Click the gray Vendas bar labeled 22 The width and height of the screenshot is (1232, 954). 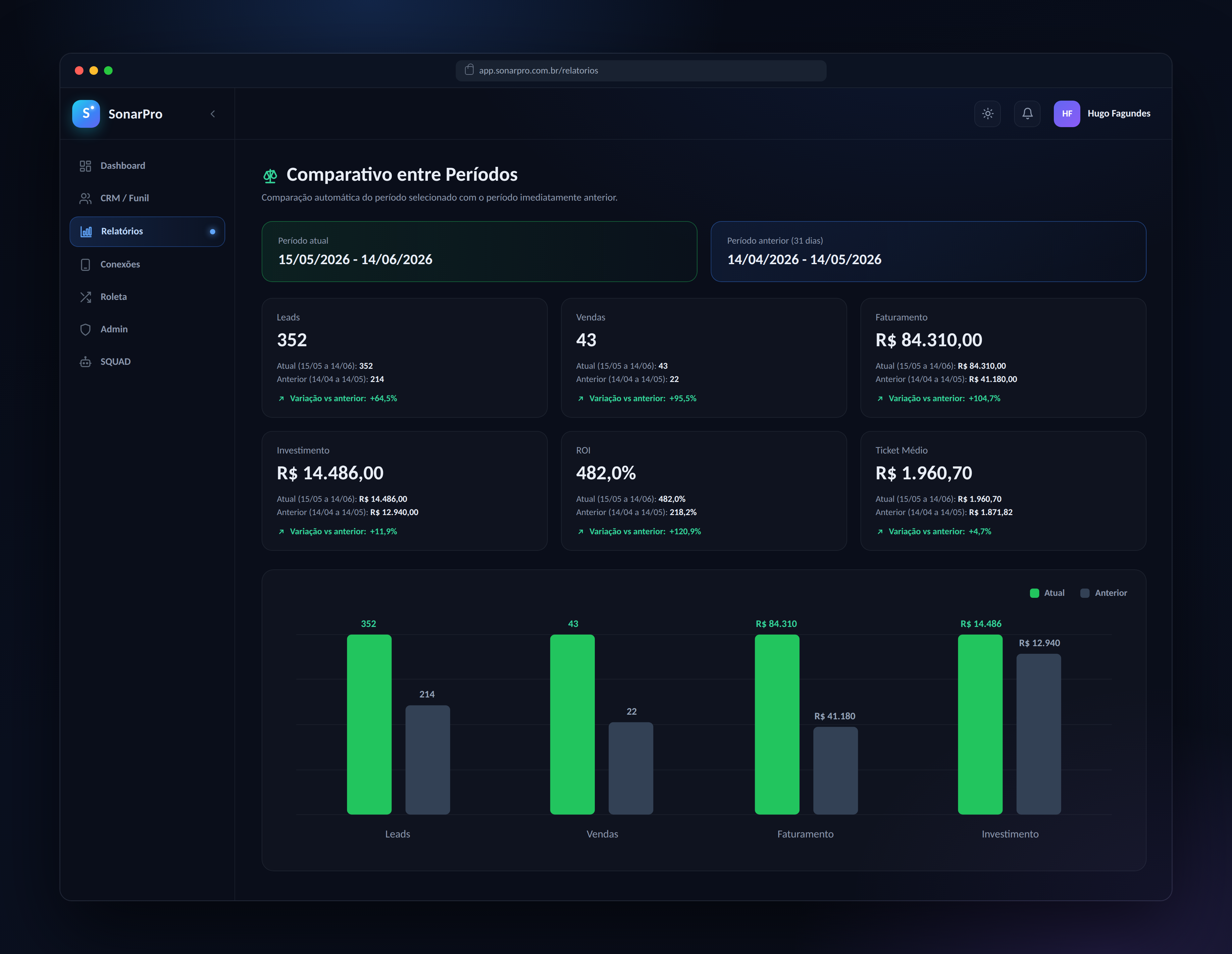(631, 769)
